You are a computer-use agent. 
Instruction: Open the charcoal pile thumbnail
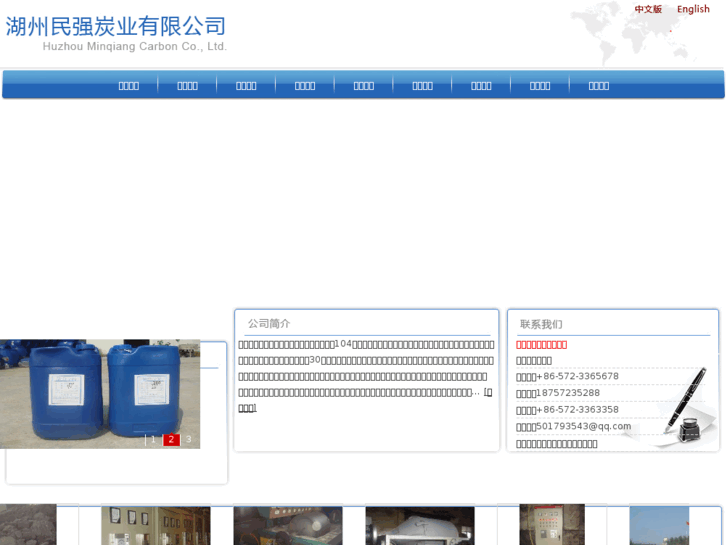(x=28, y=525)
